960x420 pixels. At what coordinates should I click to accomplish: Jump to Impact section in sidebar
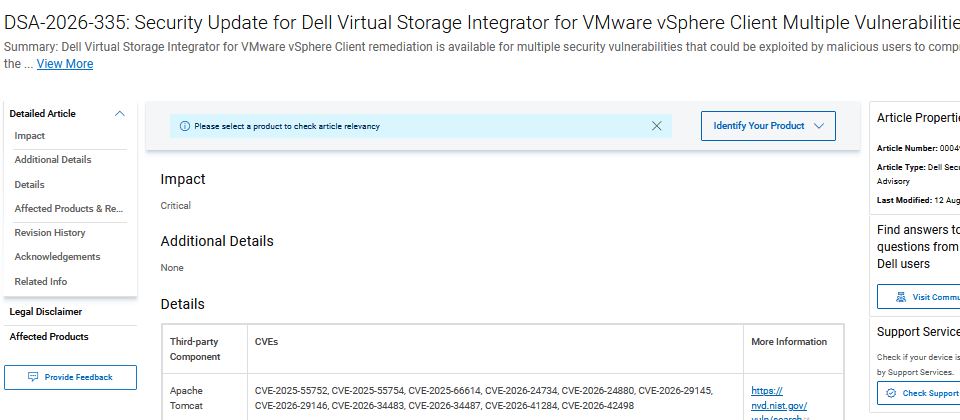[30, 136]
